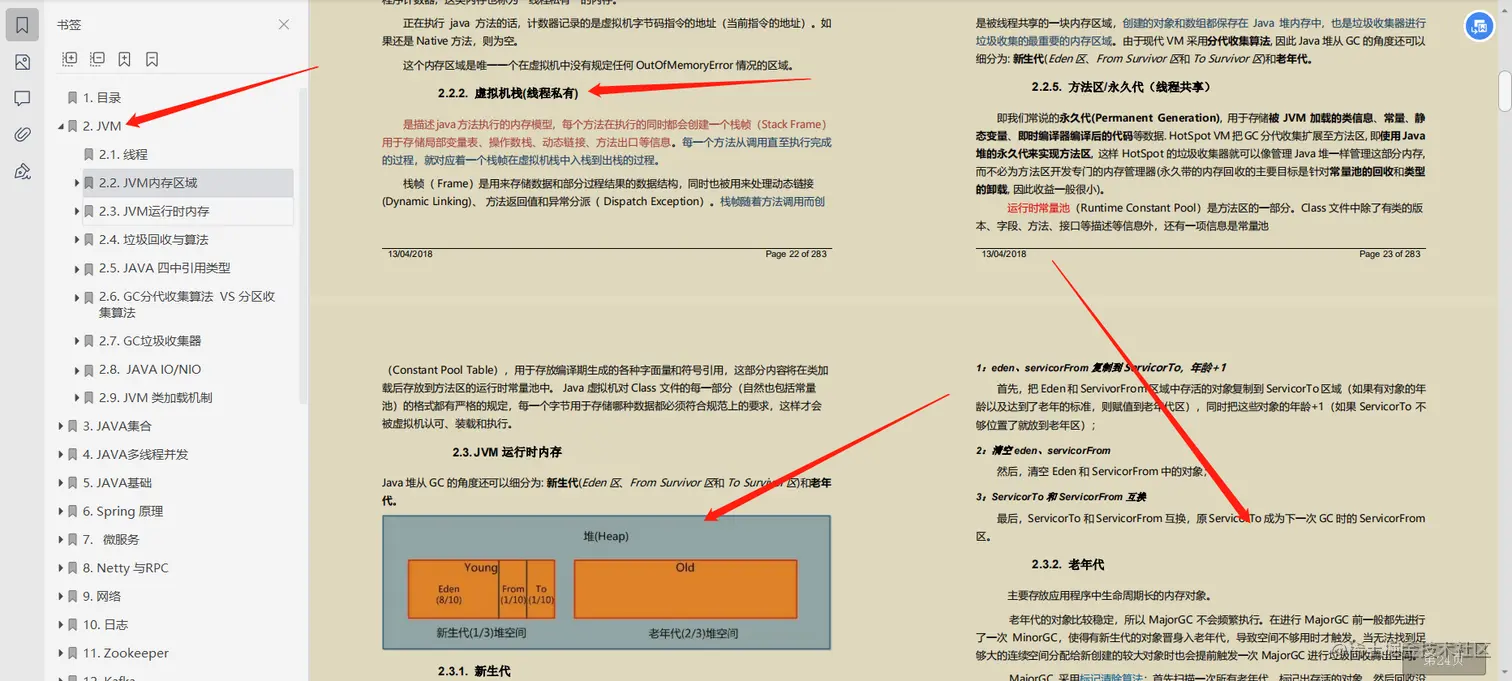Image resolution: width=1512 pixels, height=681 pixels.
Task: Collapse the '2. JVM' bookmark tree
Action: [60, 126]
